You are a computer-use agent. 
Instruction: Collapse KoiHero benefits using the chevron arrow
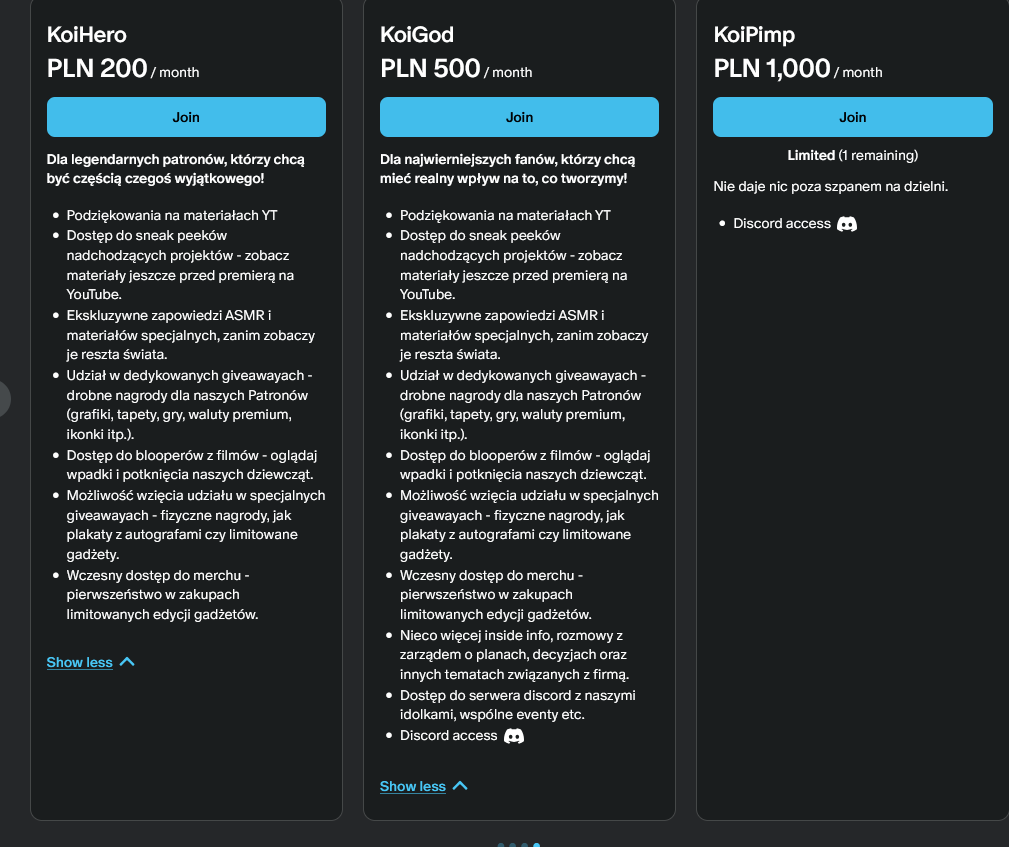point(127,662)
